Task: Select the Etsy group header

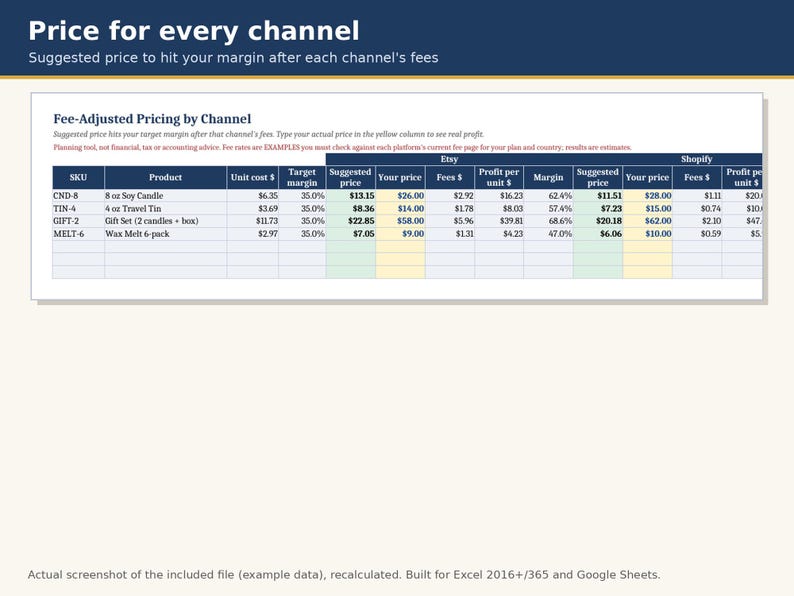Action: pos(449,159)
